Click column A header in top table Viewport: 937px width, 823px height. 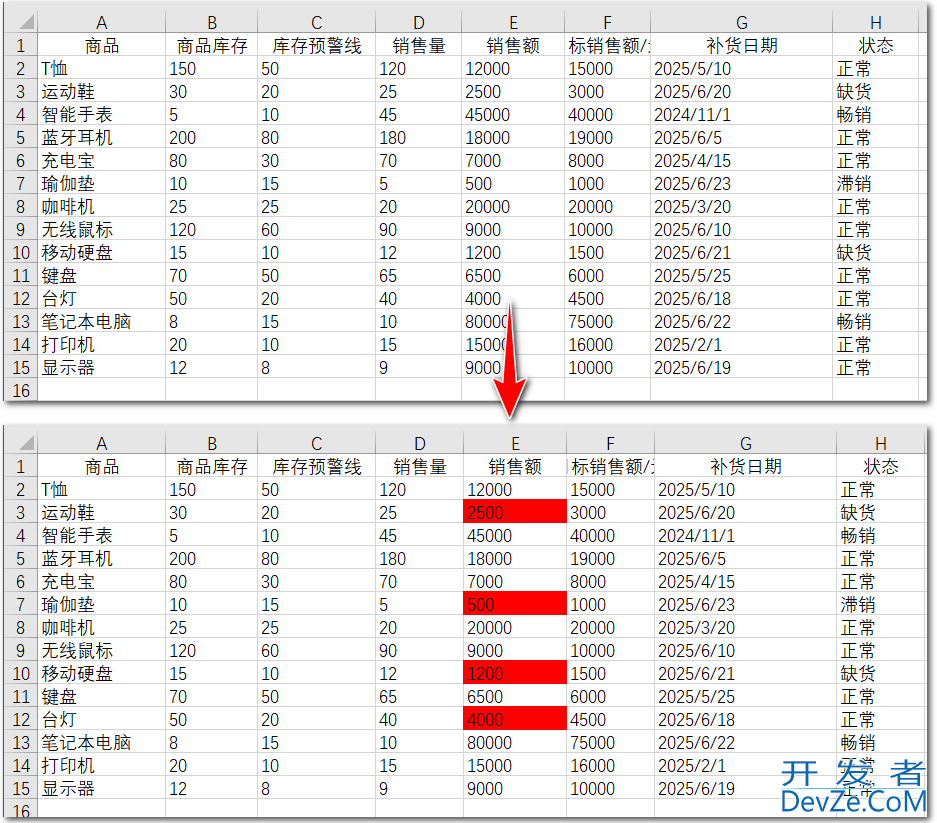(101, 22)
